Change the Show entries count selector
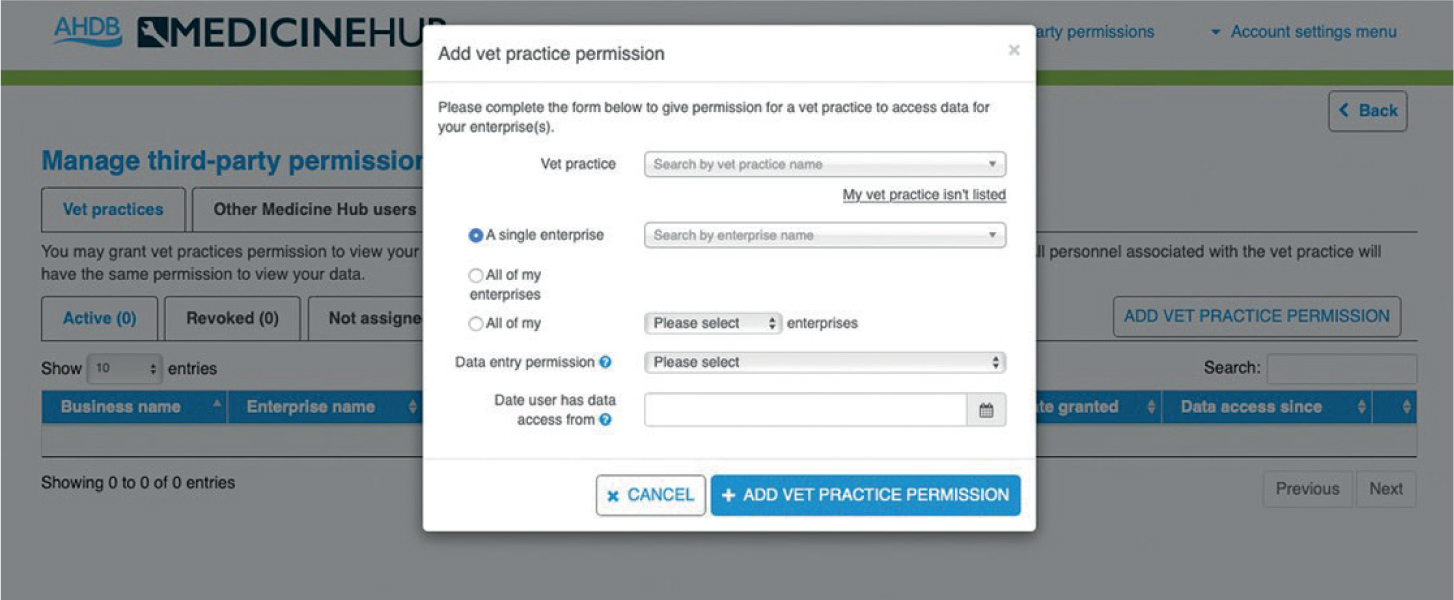 click(x=124, y=369)
